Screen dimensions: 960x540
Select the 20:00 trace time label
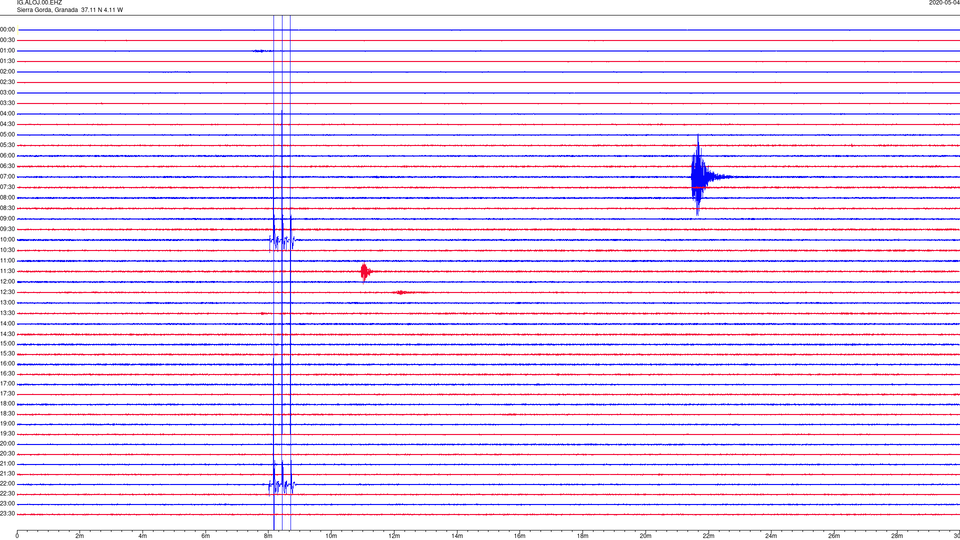click(x=7, y=444)
